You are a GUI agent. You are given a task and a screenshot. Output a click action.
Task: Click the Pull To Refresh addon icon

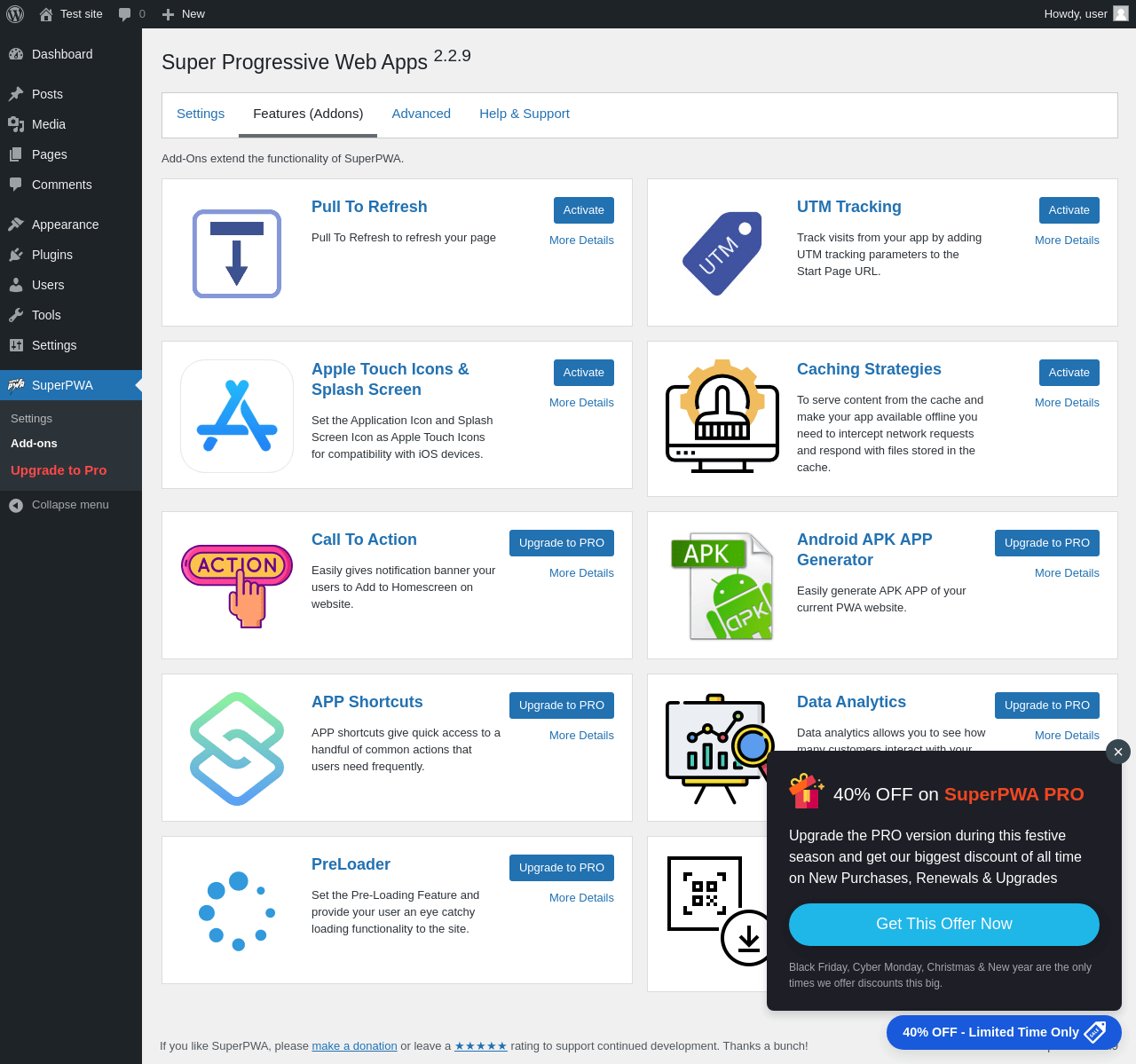point(237,254)
